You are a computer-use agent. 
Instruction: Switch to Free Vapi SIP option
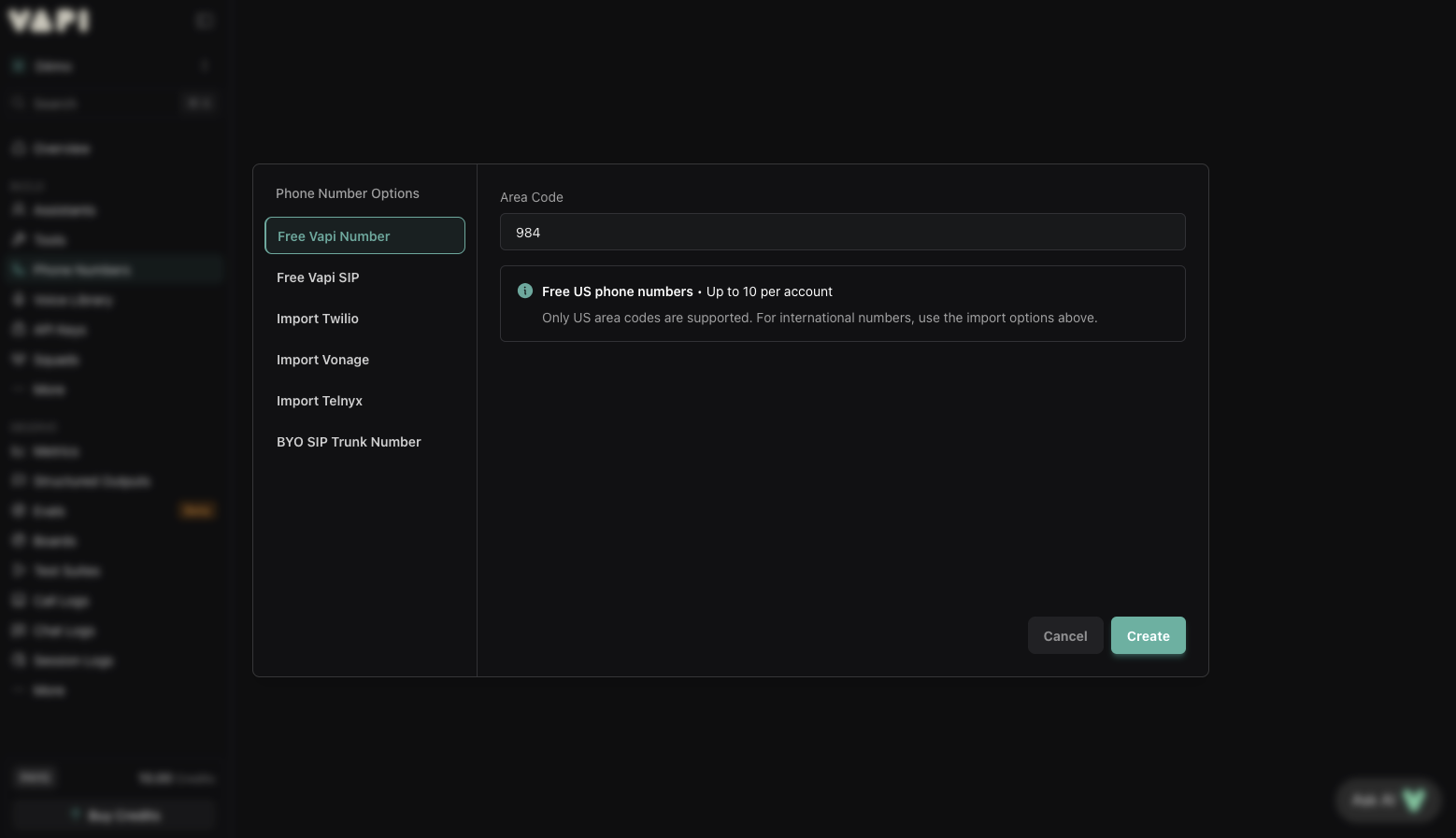tap(364, 277)
